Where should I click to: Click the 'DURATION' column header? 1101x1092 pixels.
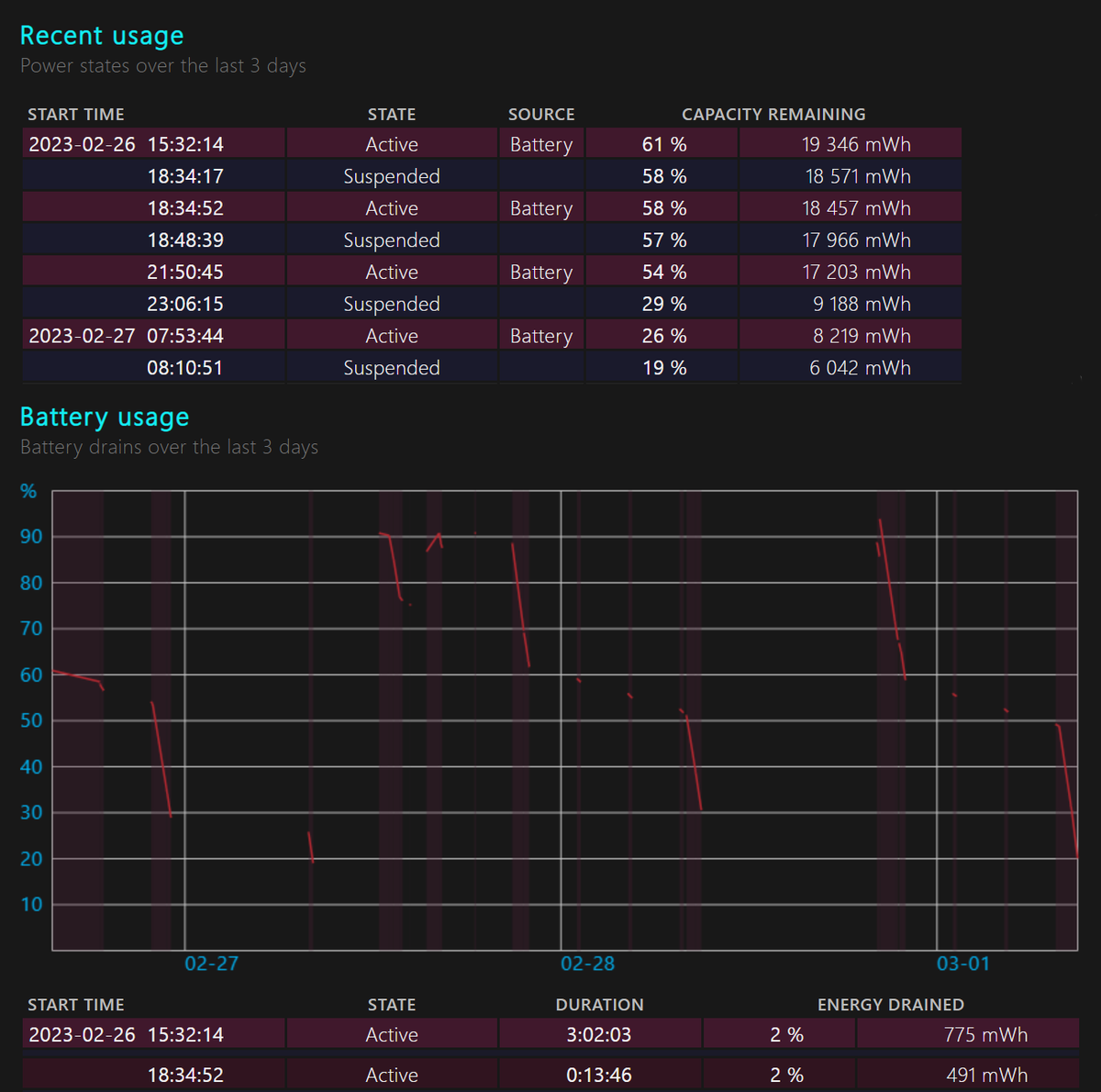[x=599, y=1005]
